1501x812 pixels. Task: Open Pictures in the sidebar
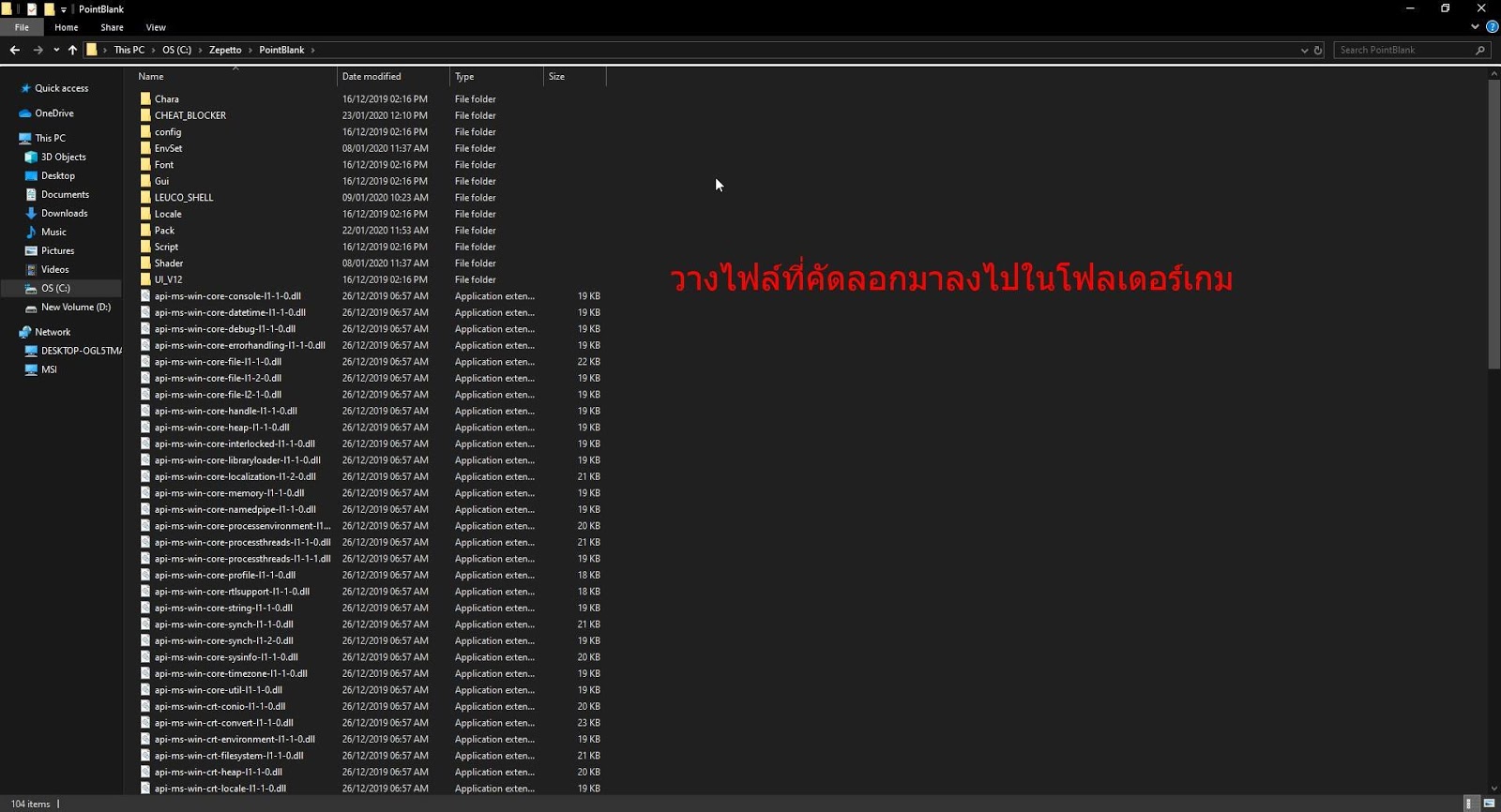coord(57,250)
